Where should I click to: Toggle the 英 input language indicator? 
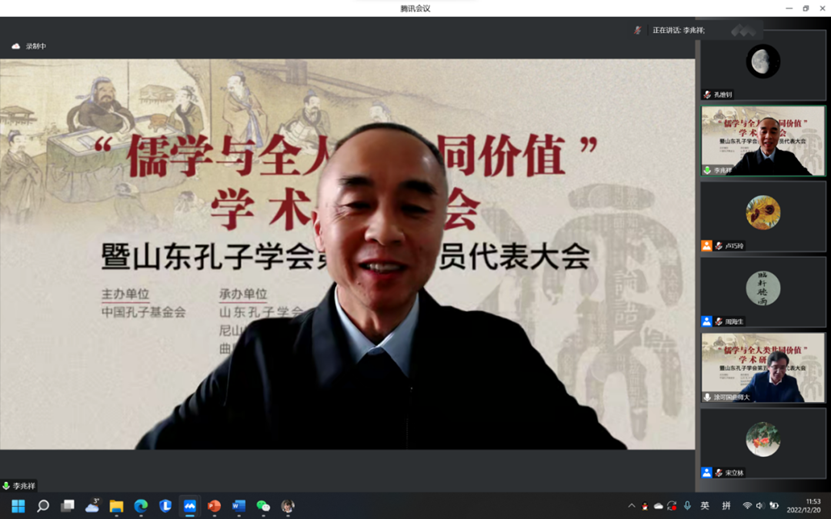(705, 506)
